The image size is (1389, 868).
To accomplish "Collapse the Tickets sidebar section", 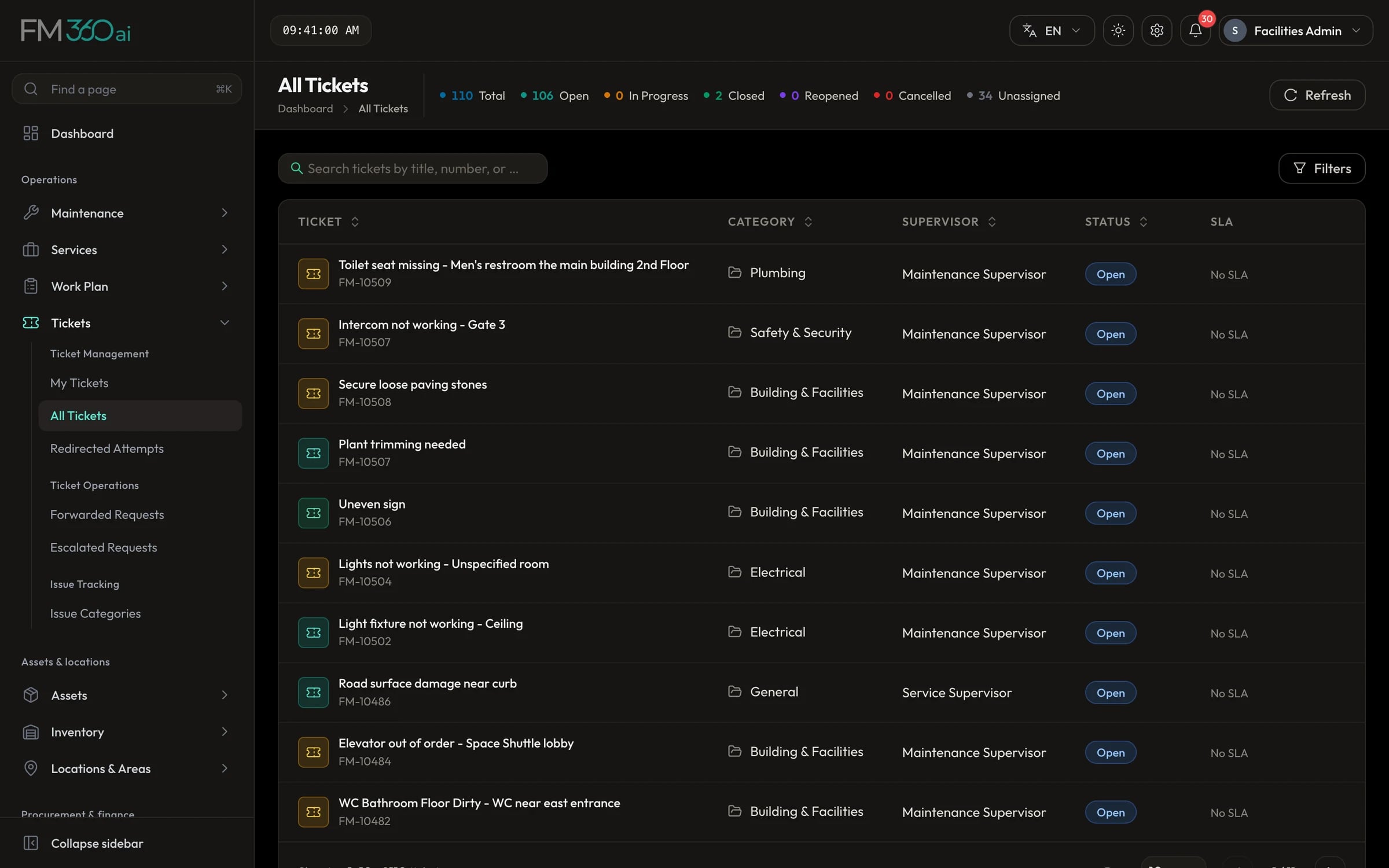I will point(127,323).
